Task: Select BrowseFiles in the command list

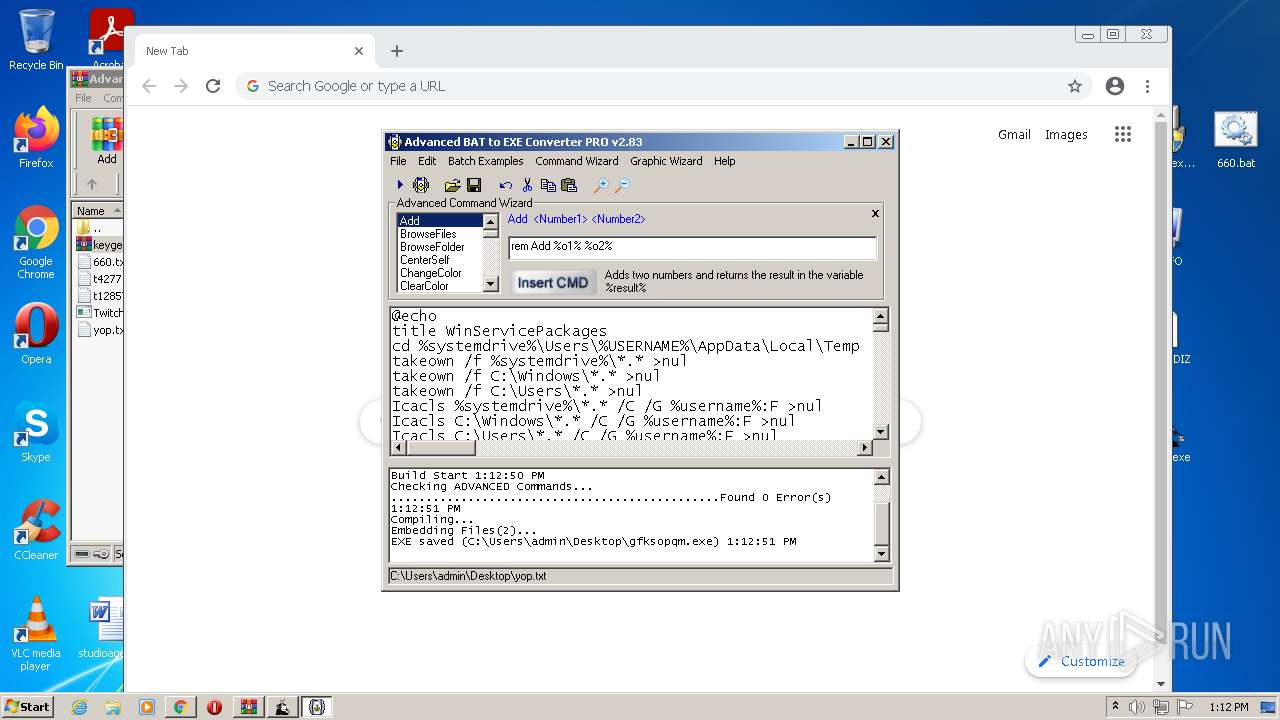Action: point(440,234)
